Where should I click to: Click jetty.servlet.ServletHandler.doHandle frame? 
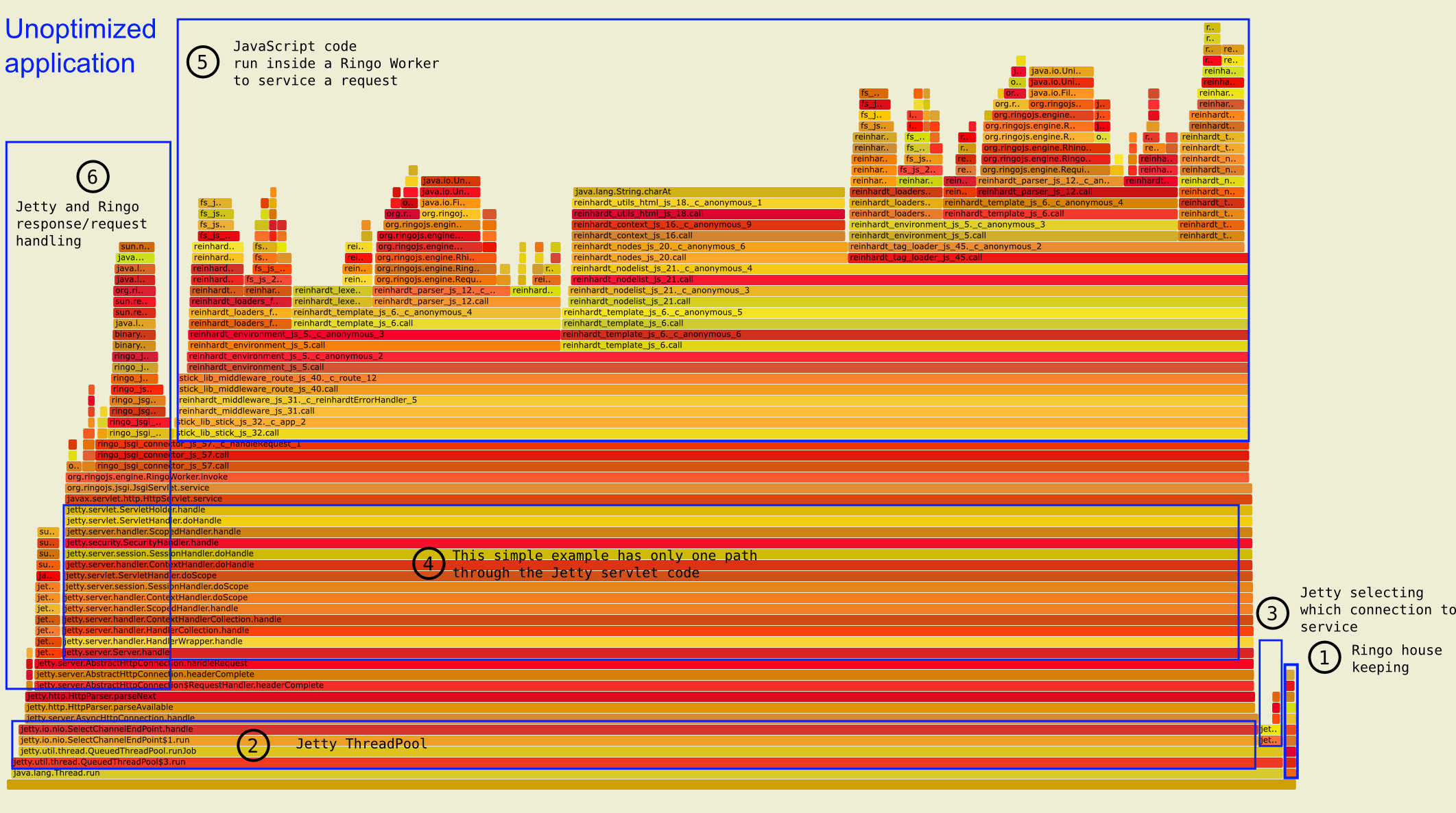coord(658,521)
